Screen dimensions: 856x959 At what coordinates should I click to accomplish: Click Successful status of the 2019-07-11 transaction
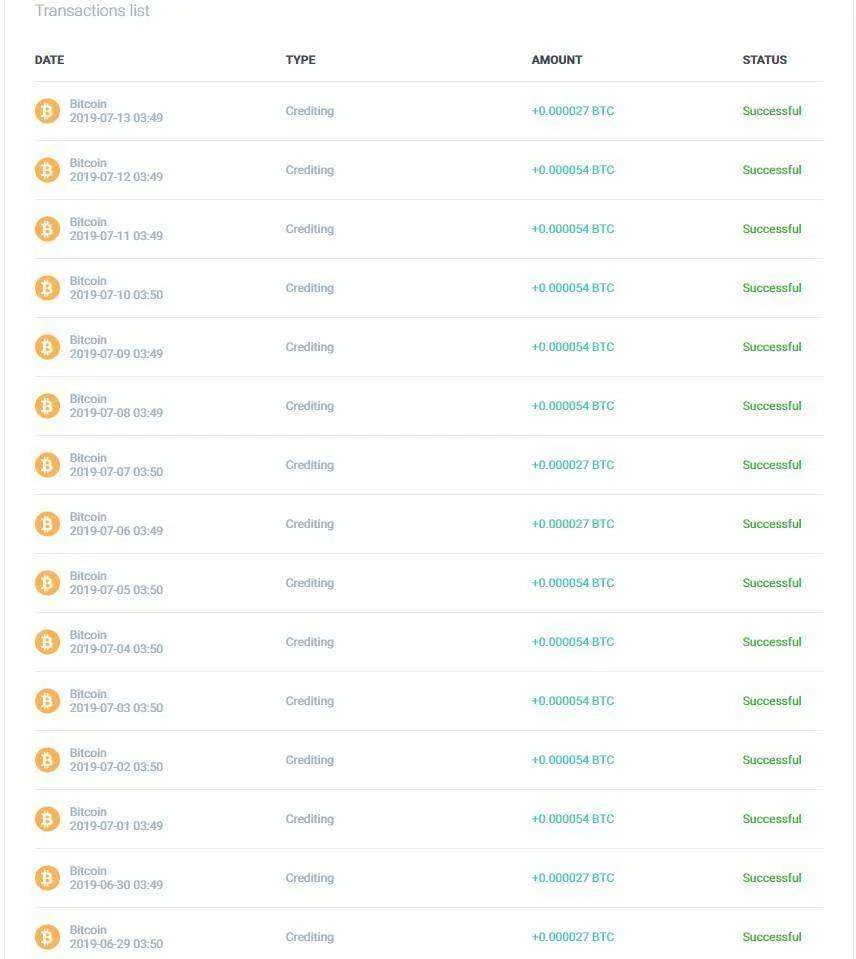772,229
